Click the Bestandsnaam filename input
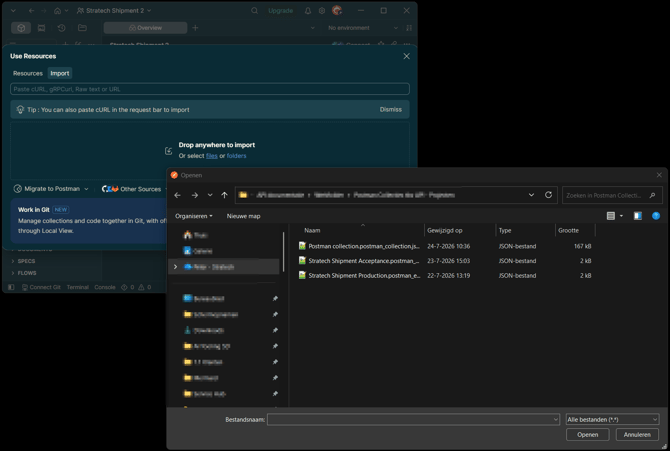This screenshot has height=451, width=670. click(413, 419)
